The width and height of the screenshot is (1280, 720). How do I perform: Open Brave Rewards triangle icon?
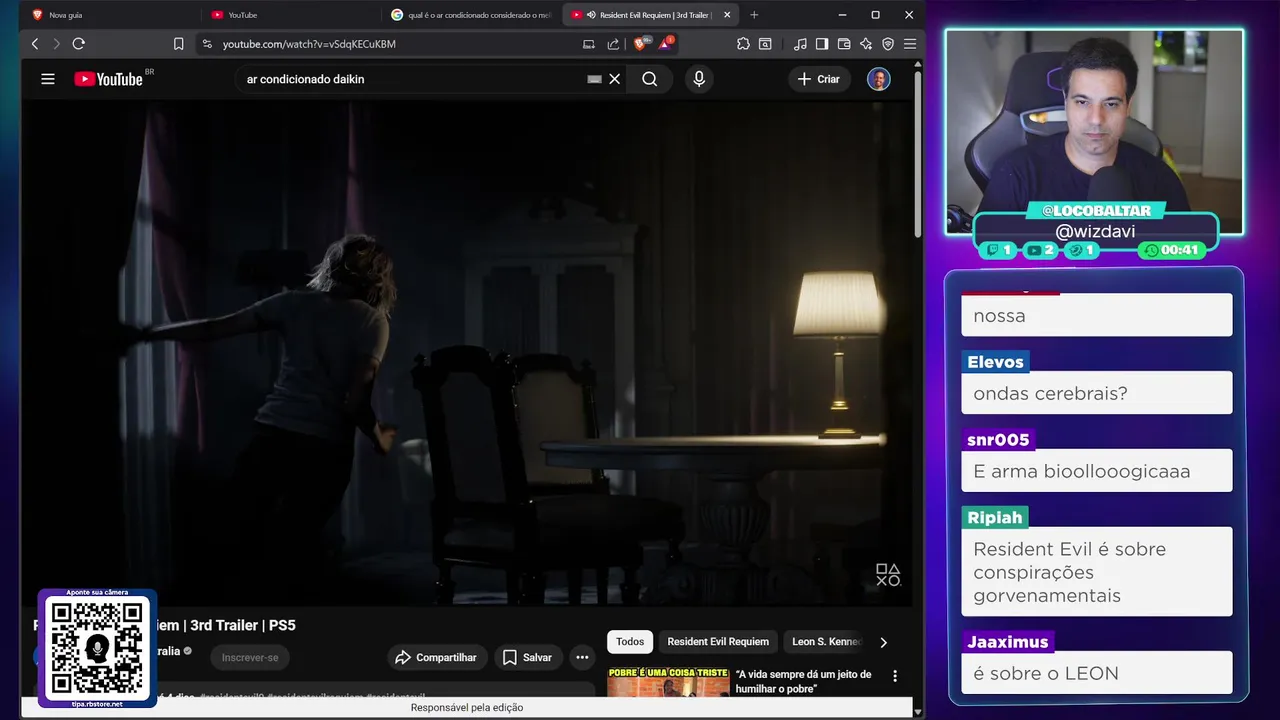(x=665, y=44)
